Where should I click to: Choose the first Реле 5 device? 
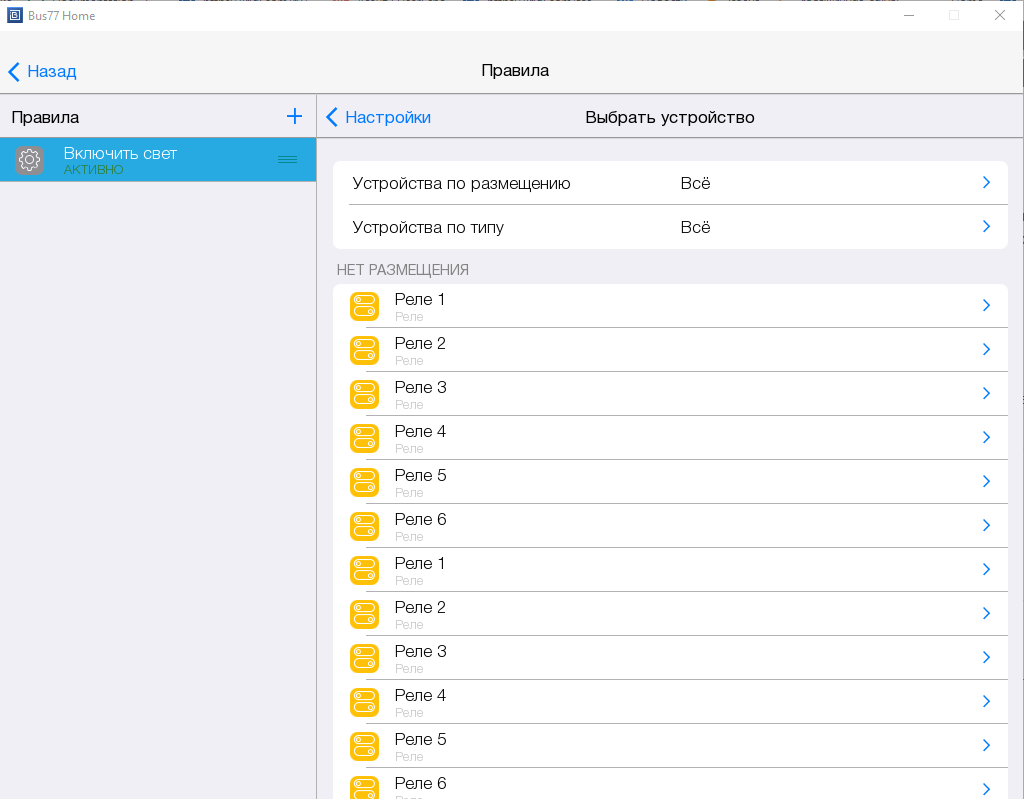point(420,481)
